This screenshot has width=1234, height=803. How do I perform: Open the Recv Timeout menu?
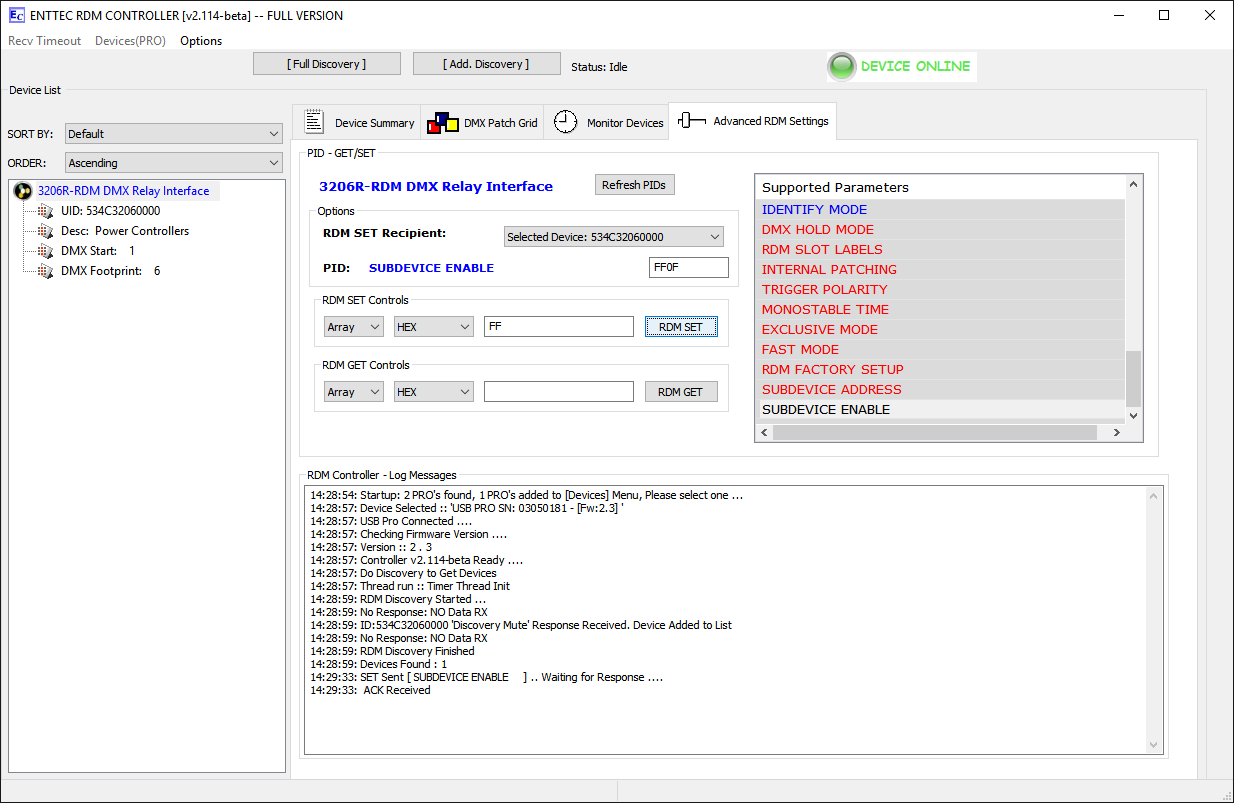click(45, 41)
